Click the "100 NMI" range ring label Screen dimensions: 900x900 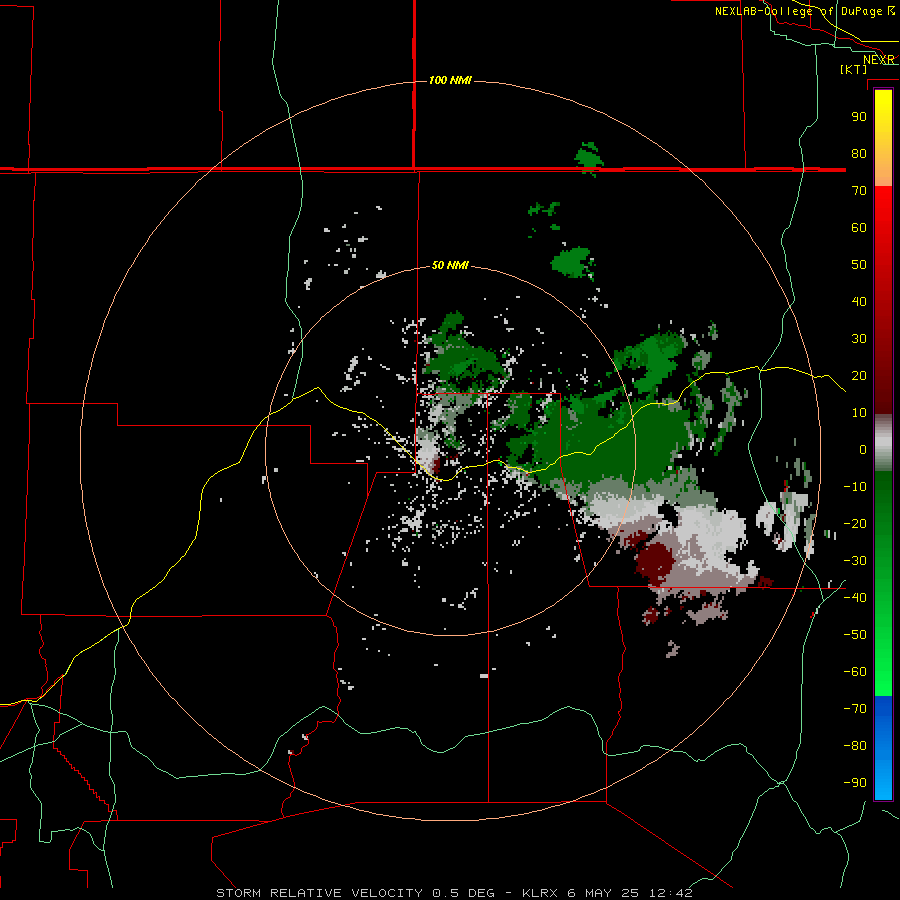(450, 80)
